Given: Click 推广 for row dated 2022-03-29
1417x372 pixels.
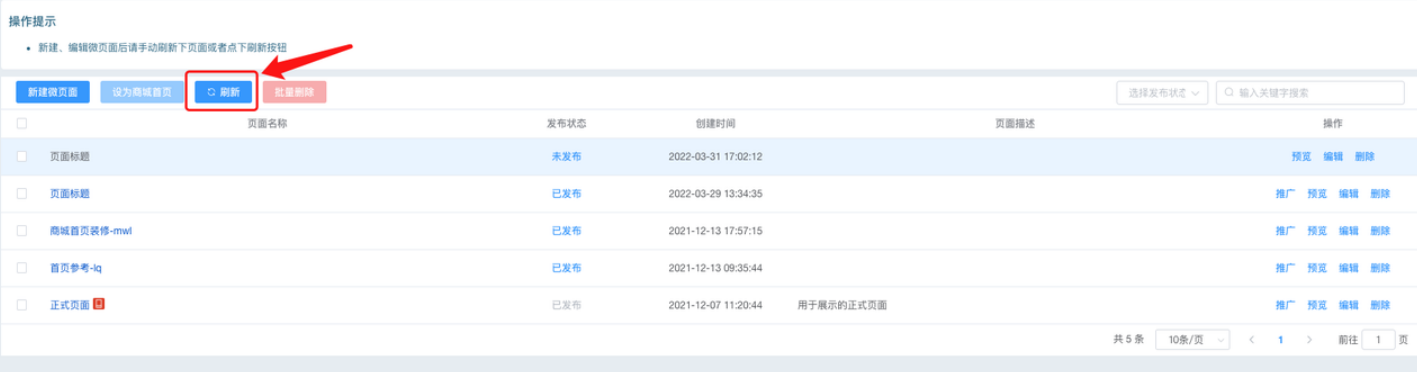Looking at the screenshot, I should (x=1285, y=194).
